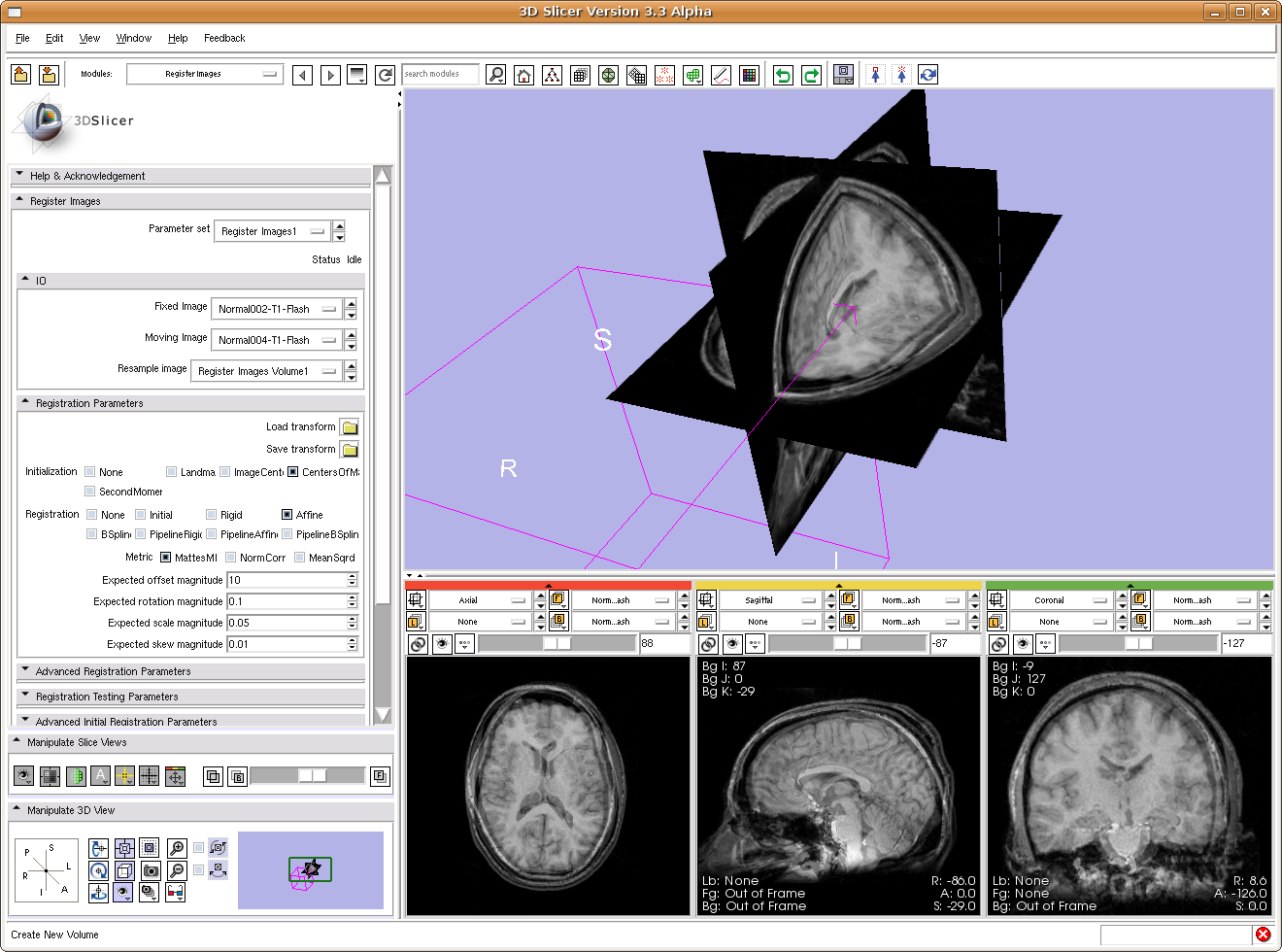Open the View menu
This screenshot has width=1282, height=952.
89,38
